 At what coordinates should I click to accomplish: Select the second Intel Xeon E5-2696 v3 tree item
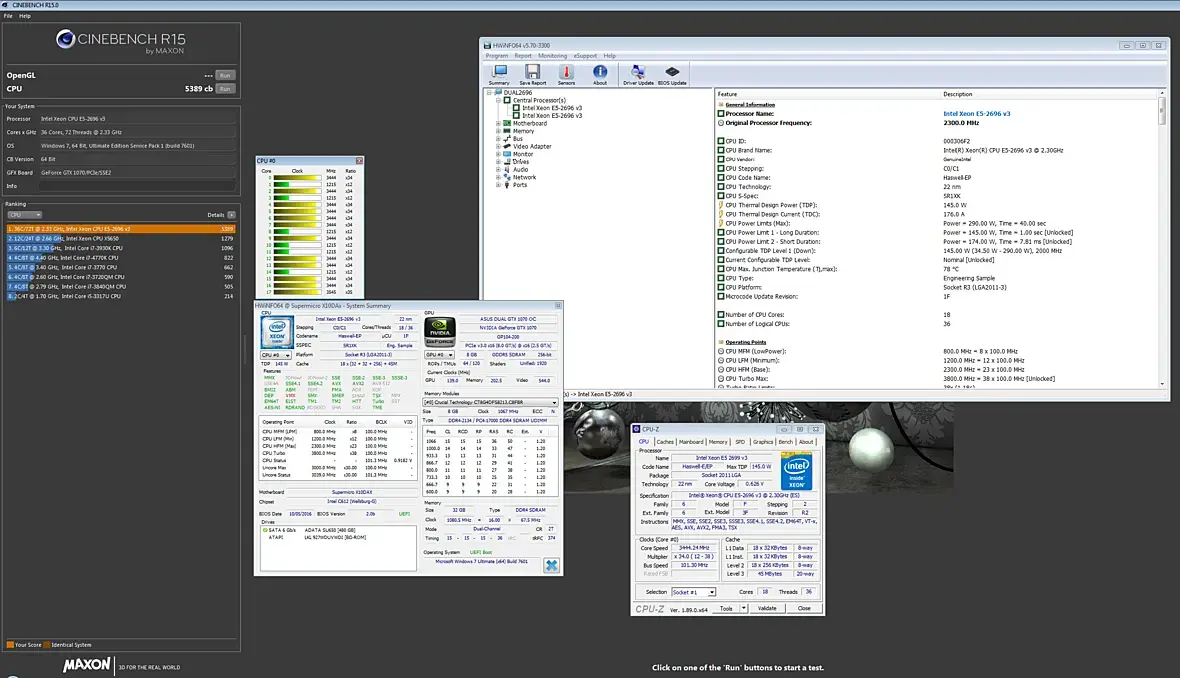551,116
